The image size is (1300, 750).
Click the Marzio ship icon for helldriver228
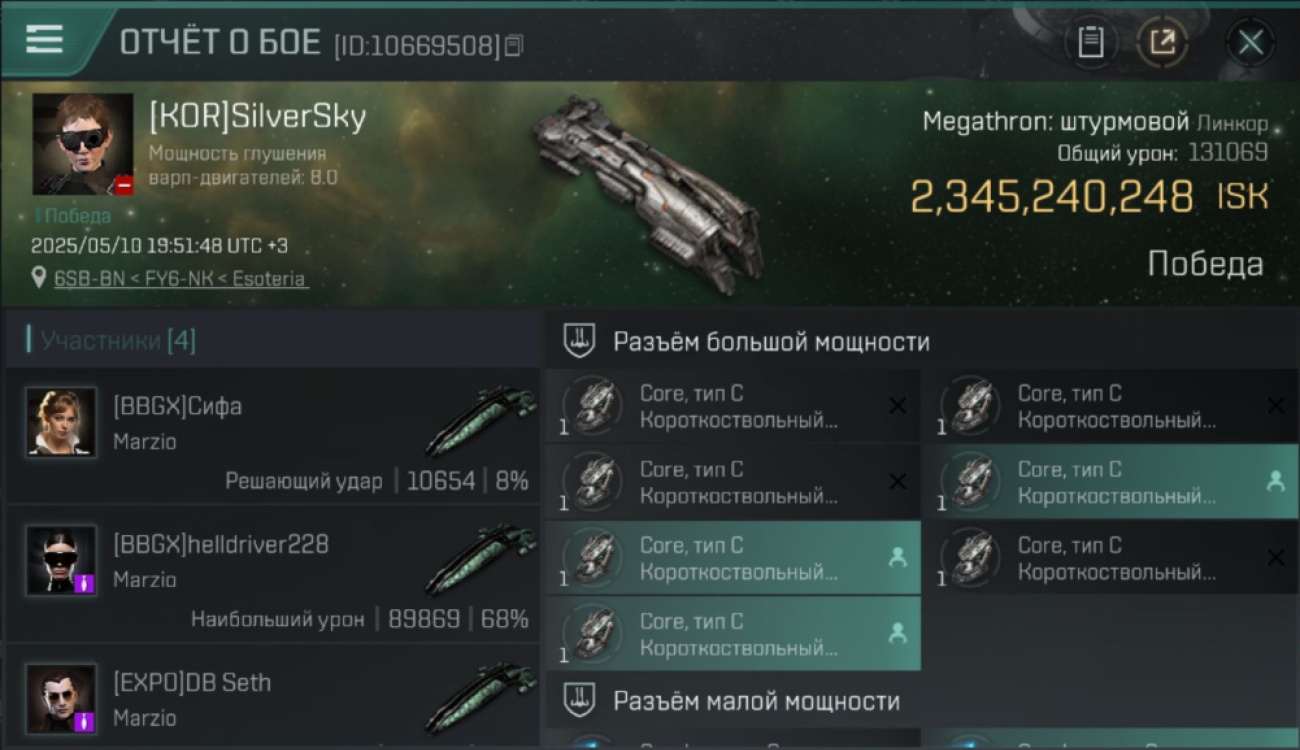click(x=480, y=560)
